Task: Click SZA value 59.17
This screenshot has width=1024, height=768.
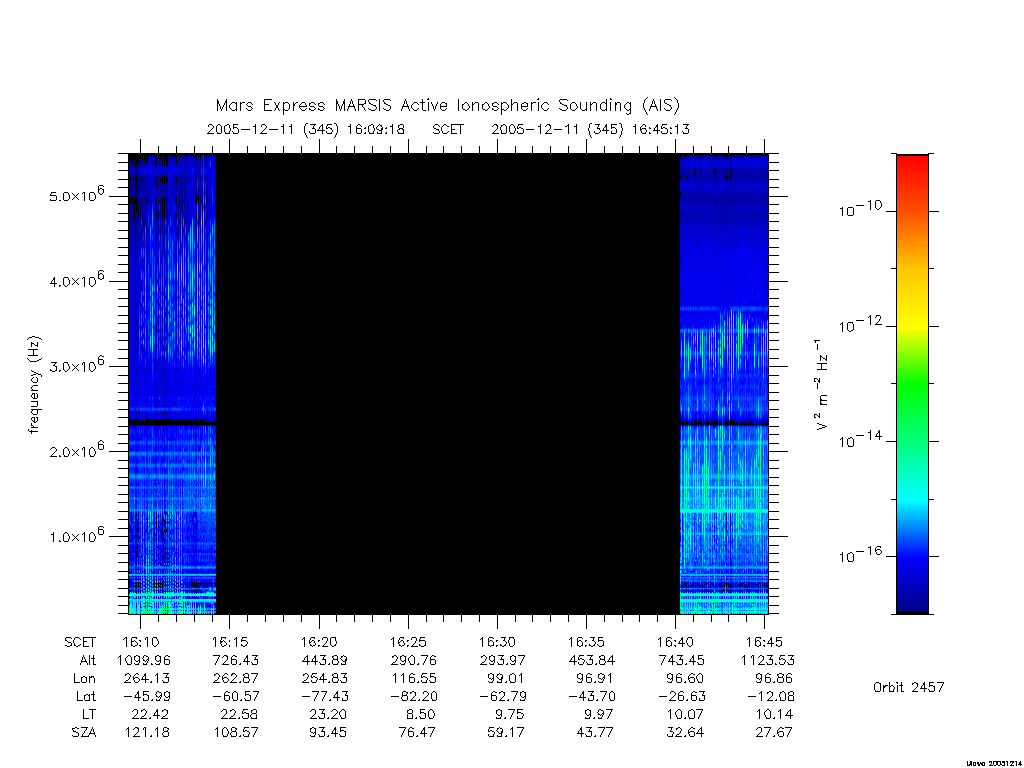Action: (x=505, y=733)
